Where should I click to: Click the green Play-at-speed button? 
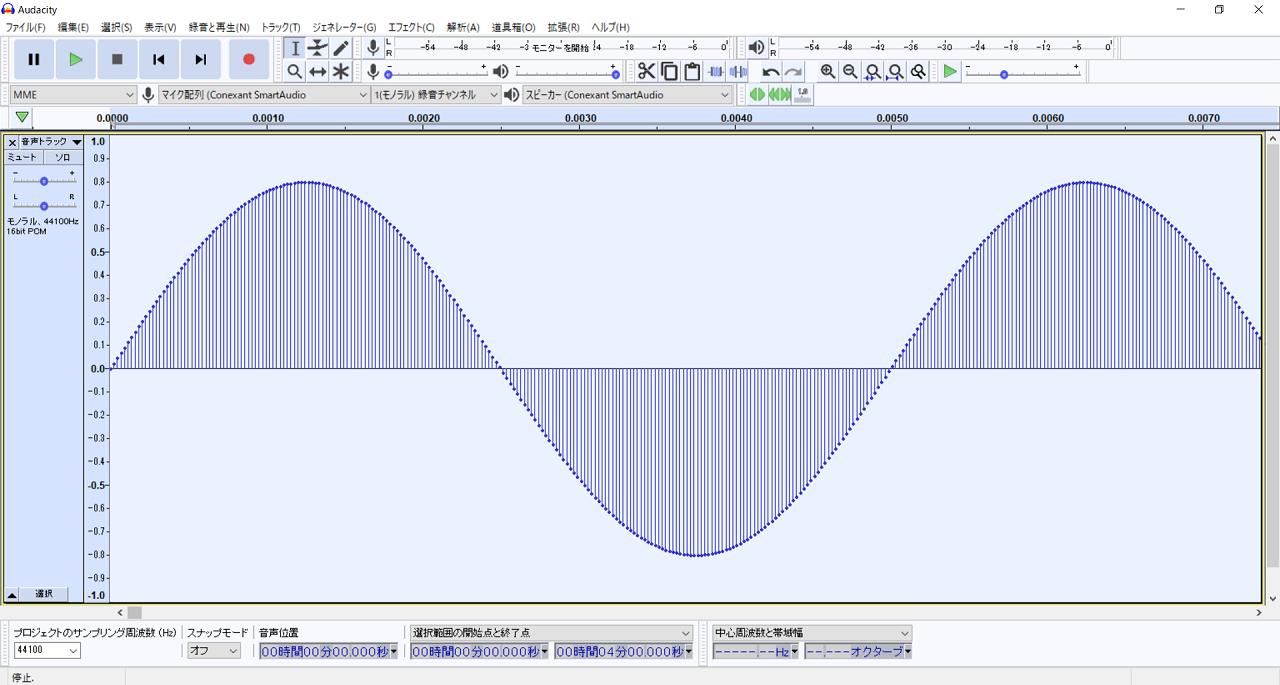pos(950,71)
